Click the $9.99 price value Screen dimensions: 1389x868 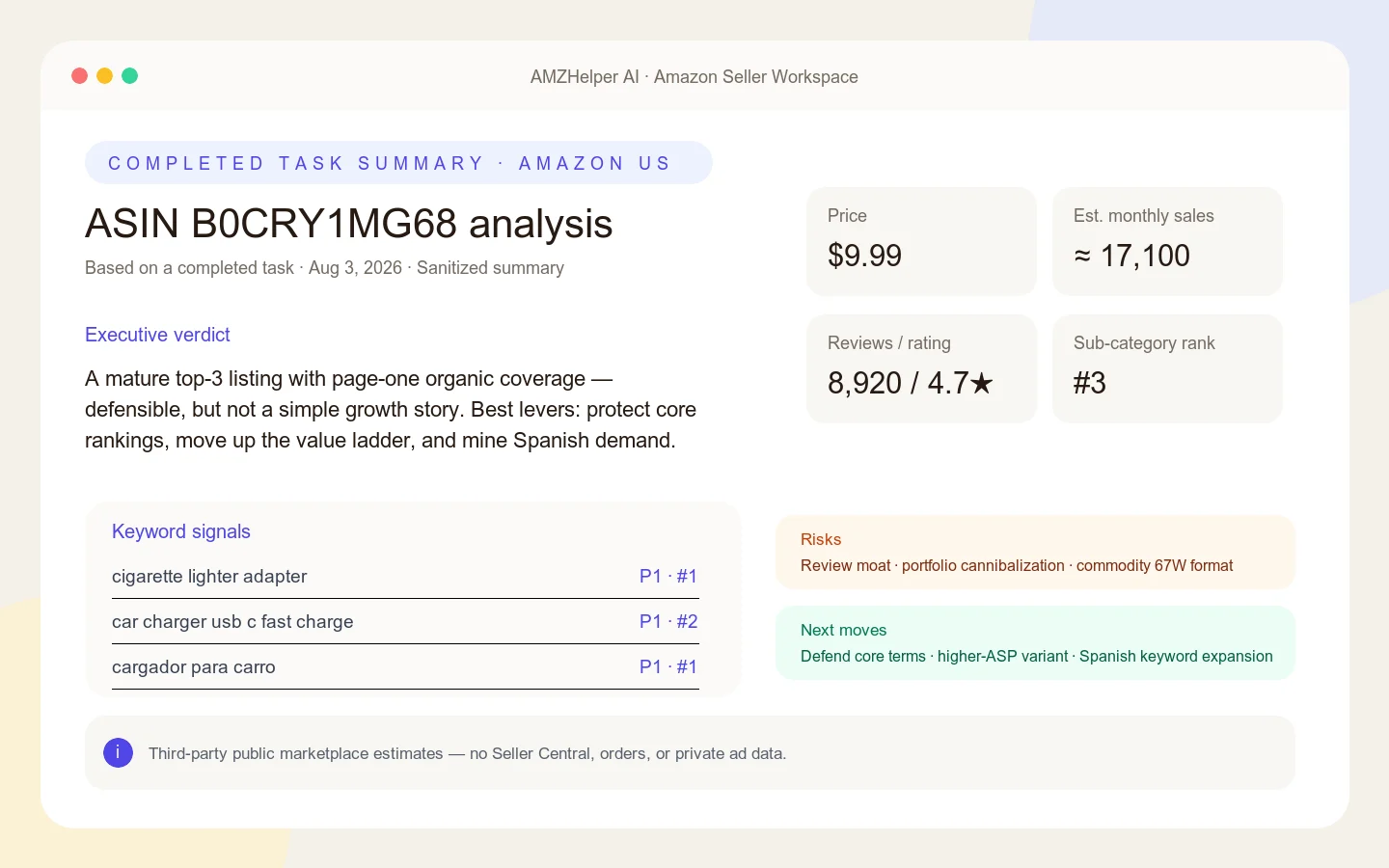coord(864,256)
